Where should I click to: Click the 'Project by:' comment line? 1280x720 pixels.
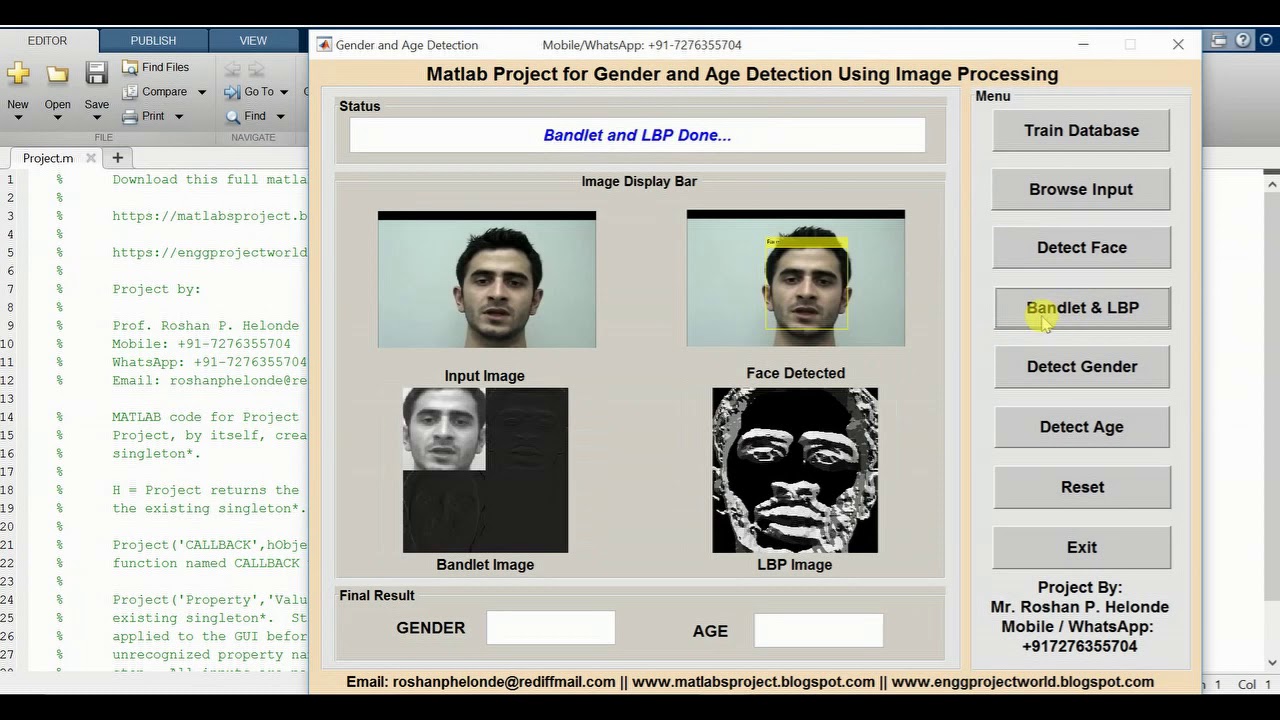[x=156, y=289]
